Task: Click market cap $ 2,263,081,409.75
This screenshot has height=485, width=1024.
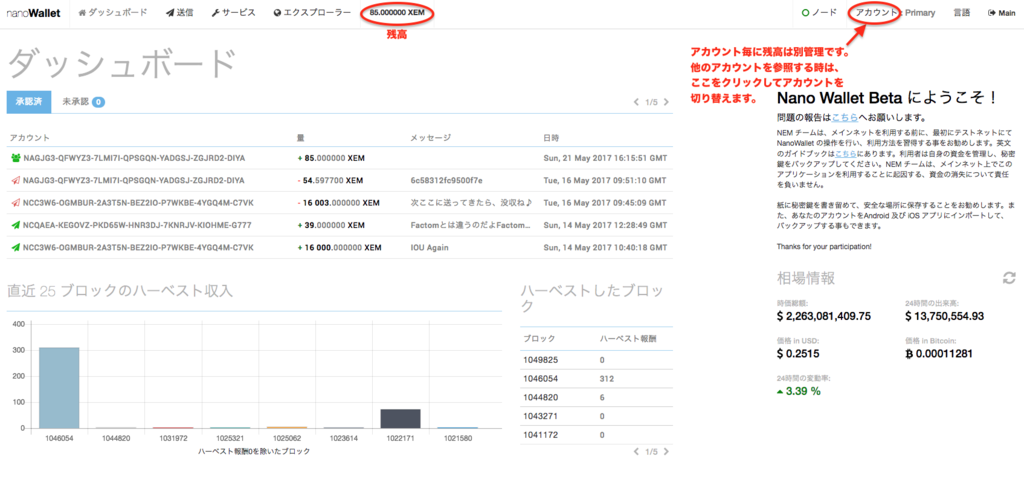Action: (x=824, y=317)
